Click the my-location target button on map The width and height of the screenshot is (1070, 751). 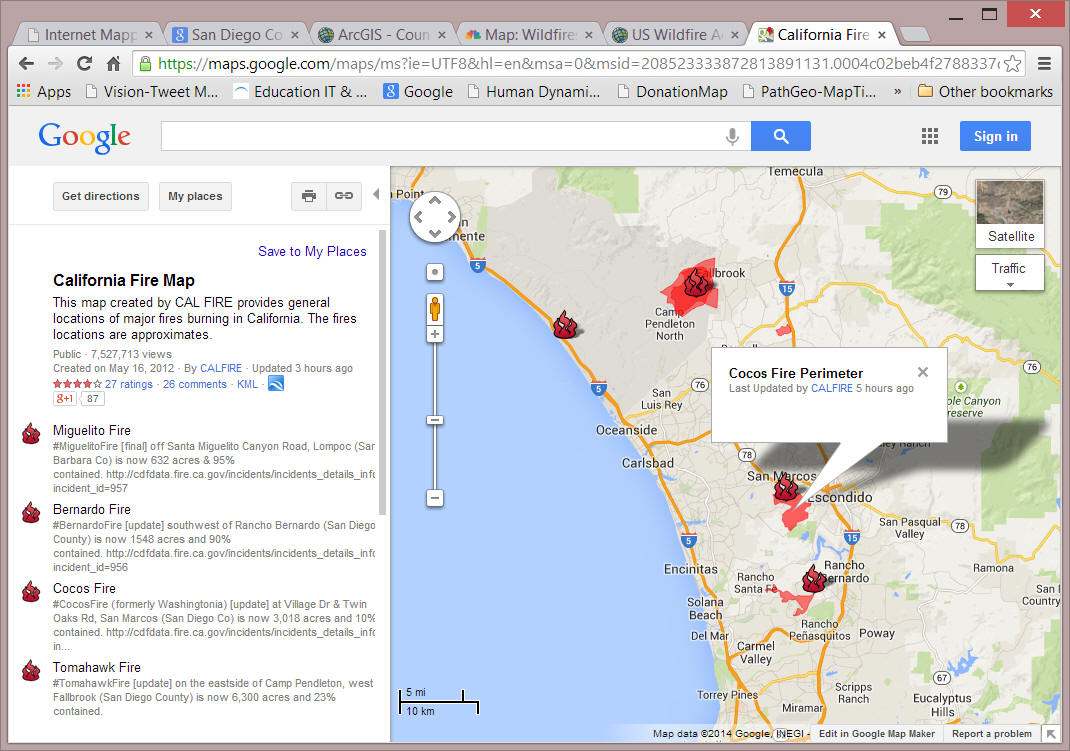pos(435,272)
